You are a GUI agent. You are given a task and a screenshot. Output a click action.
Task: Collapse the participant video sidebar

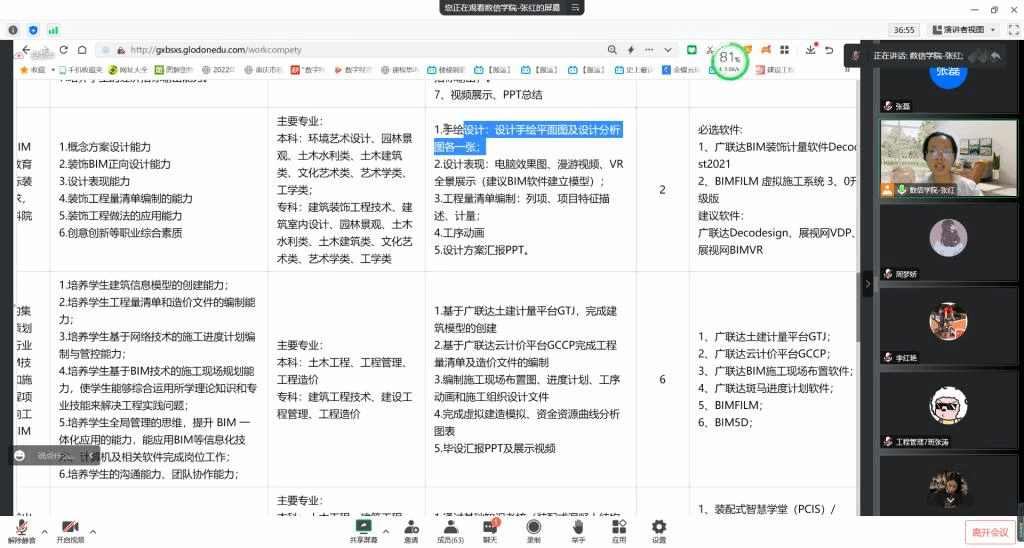click(868, 284)
